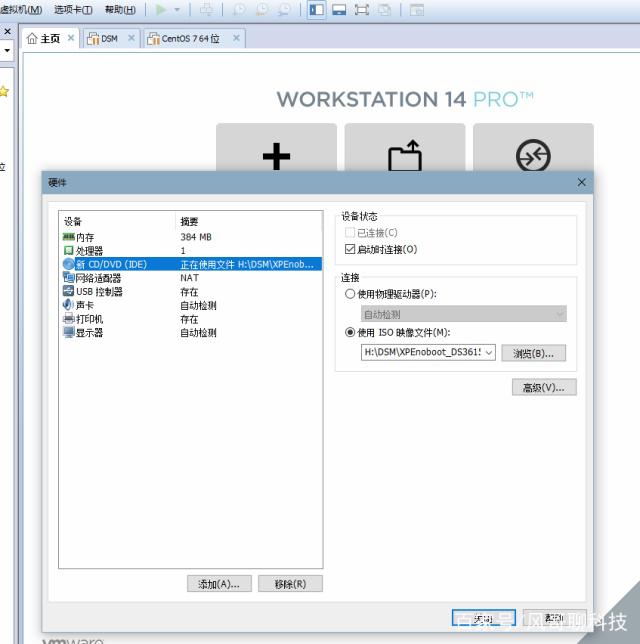Switch to the DSM tab
This screenshot has height=644, width=640.
point(108,38)
